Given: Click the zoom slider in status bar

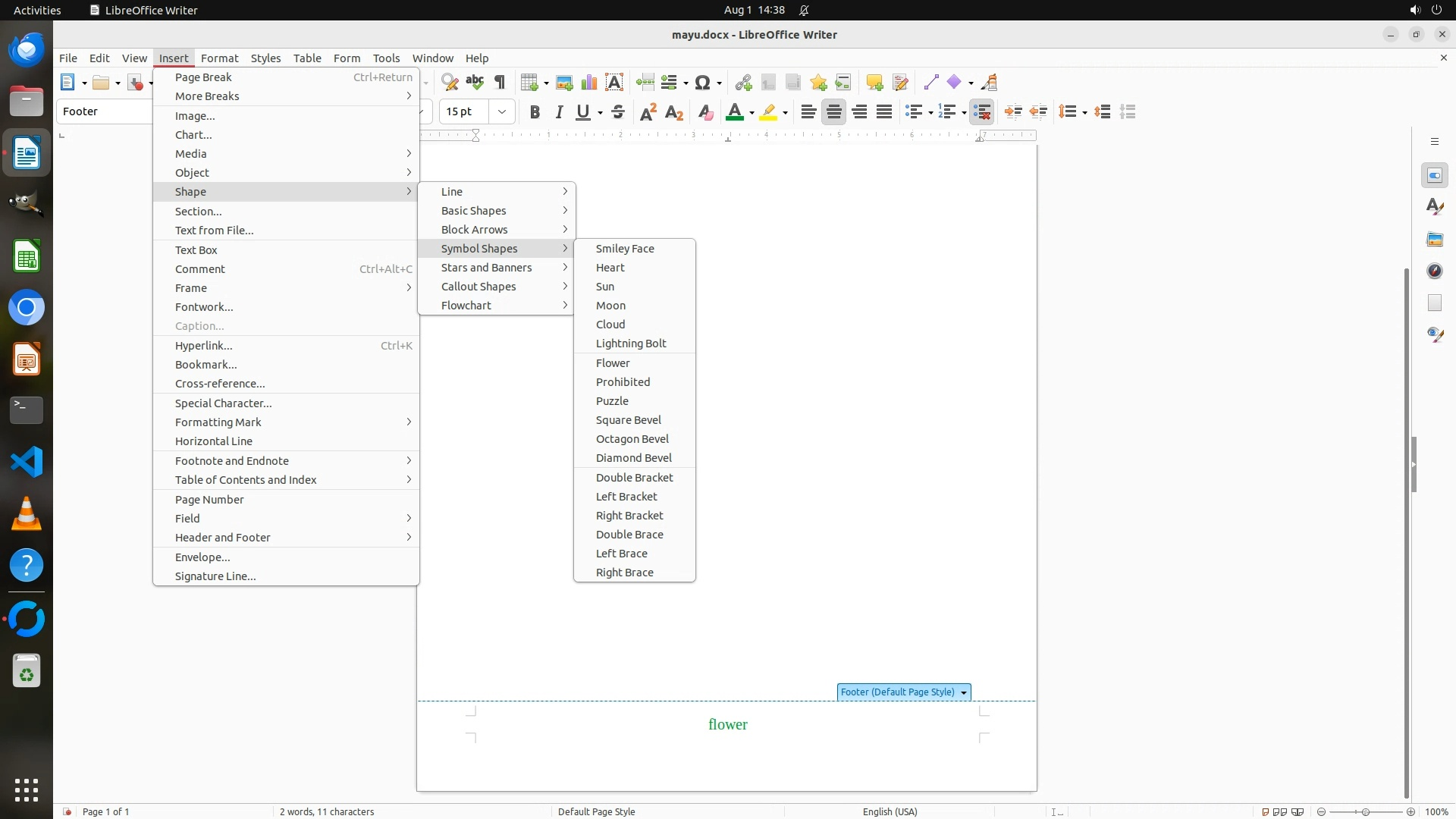Looking at the screenshot, I should (1365, 812).
